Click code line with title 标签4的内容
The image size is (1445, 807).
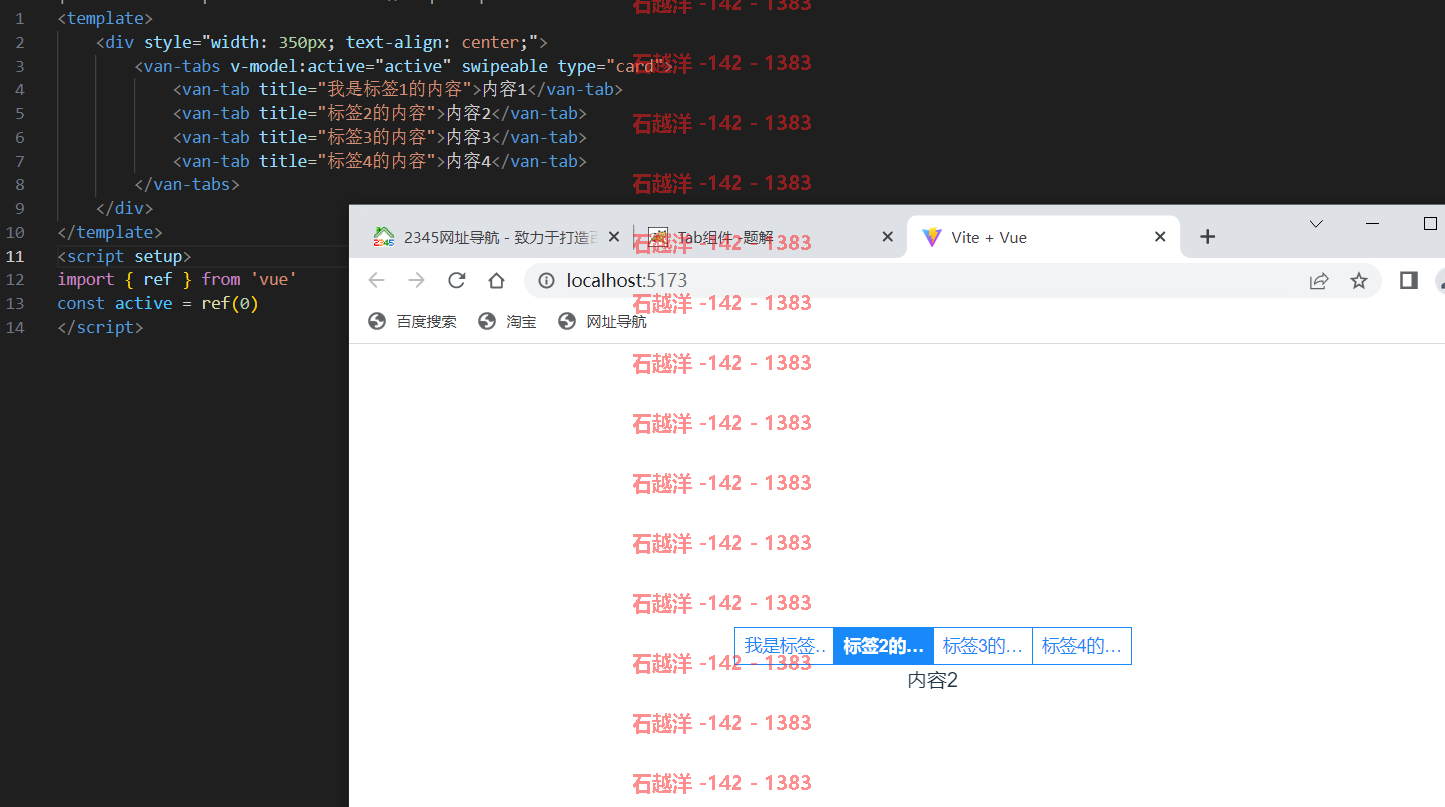(380, 161)
